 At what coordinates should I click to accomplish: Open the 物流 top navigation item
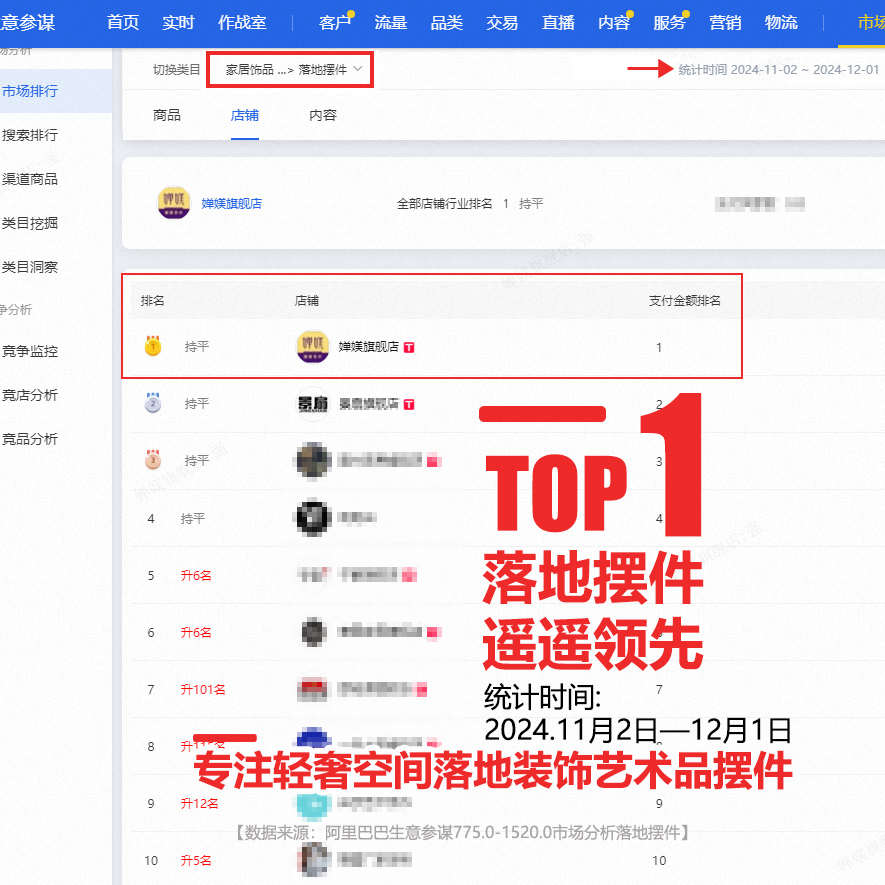click(781, 23)
